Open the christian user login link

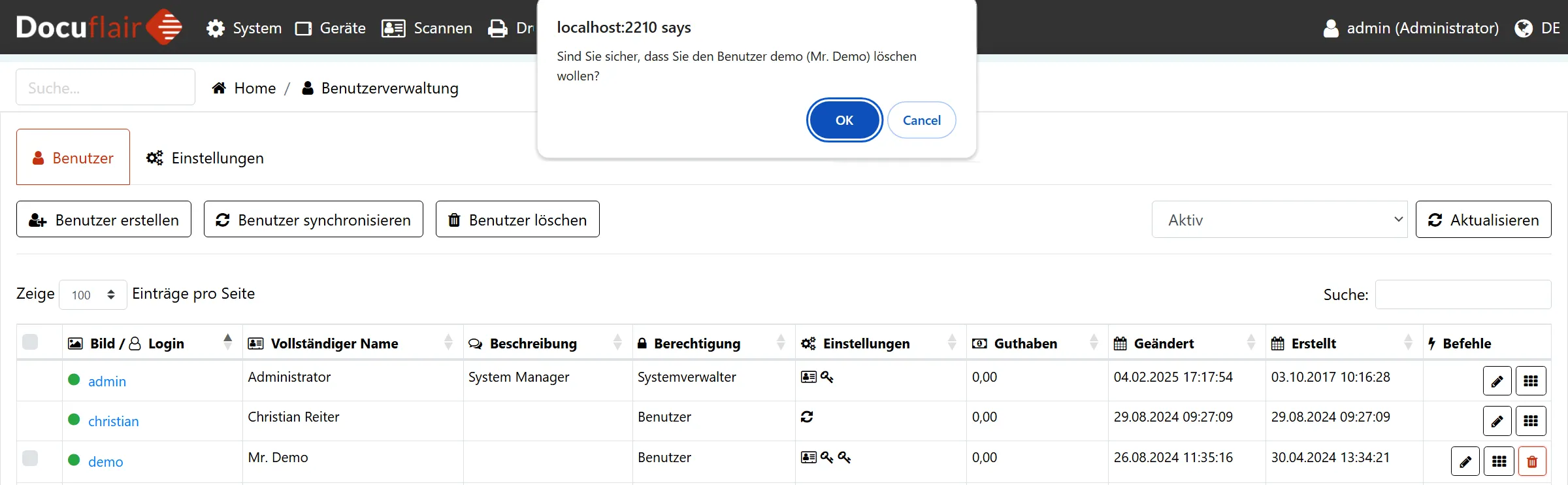click(x=113, y=422)
